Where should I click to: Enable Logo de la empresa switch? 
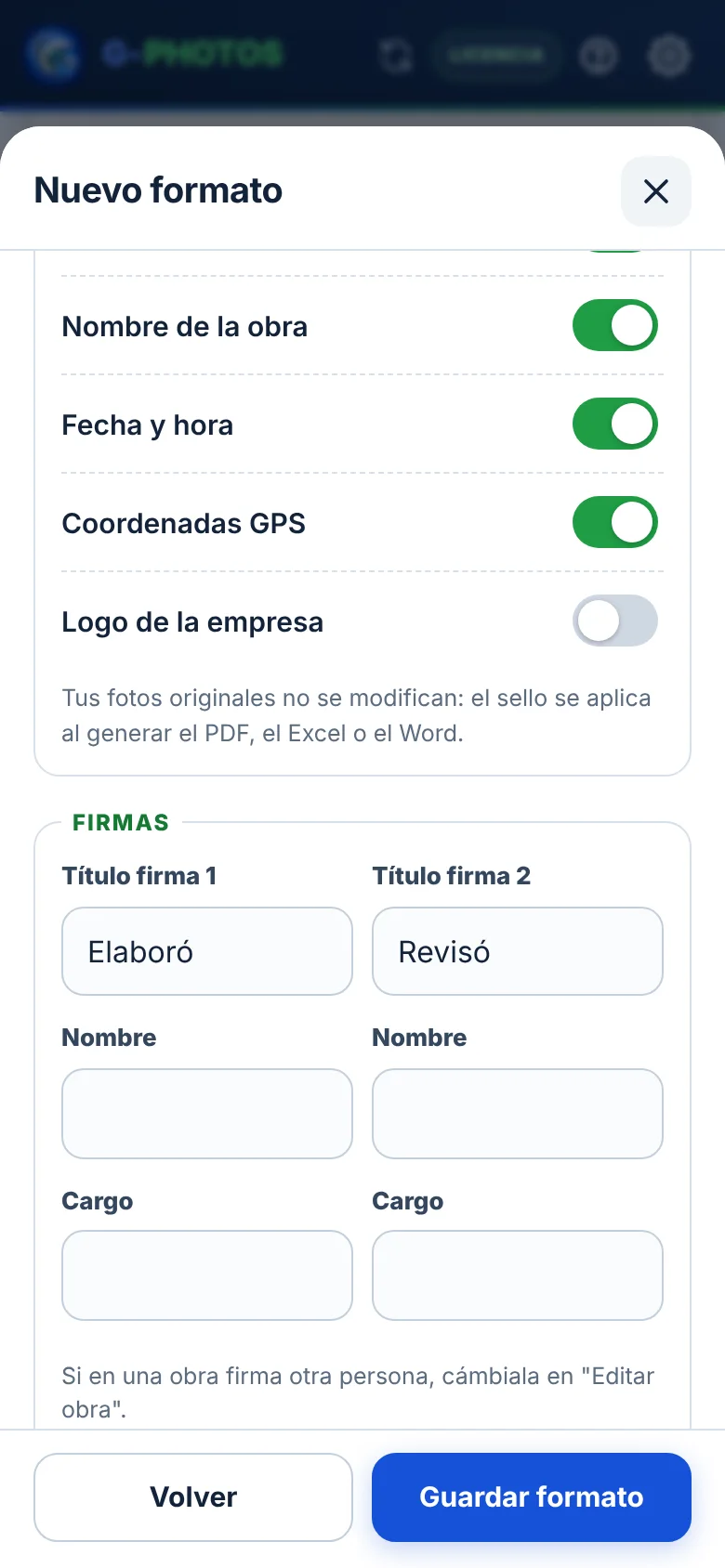click(615, 621)
